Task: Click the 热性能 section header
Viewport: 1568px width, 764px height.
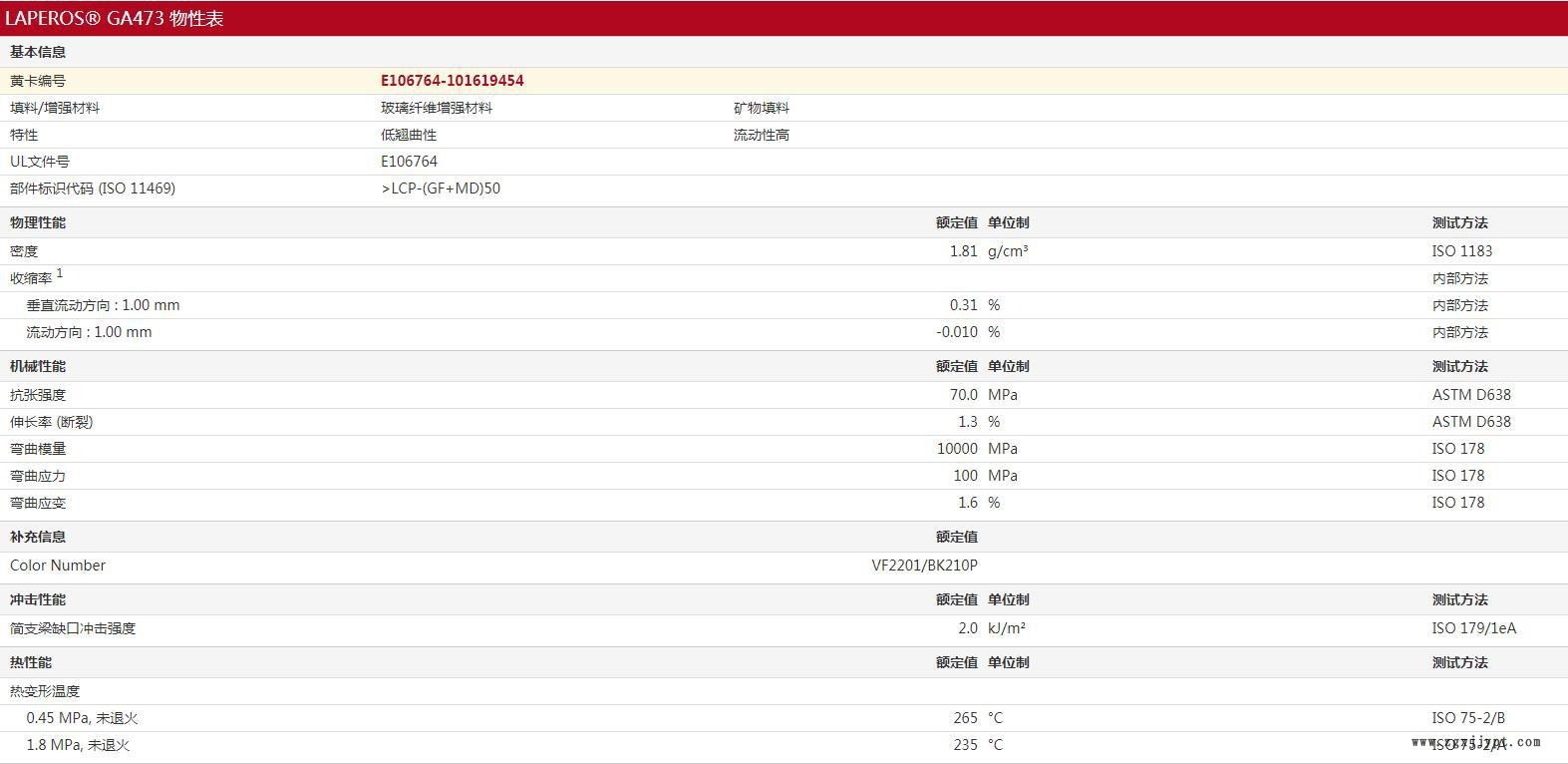Action: pos(31,662)
